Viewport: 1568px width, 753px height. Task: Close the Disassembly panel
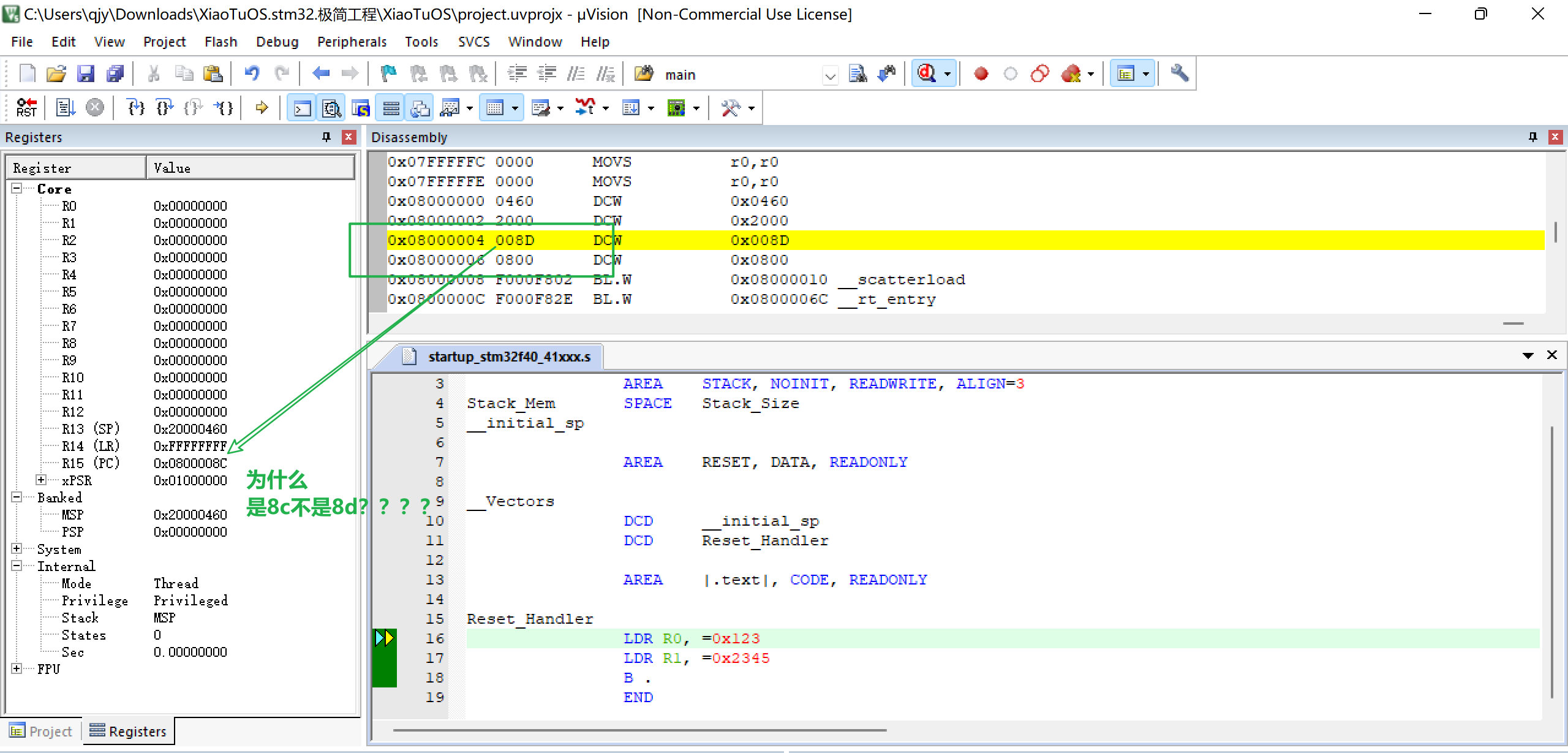(x=1555, y=137)
